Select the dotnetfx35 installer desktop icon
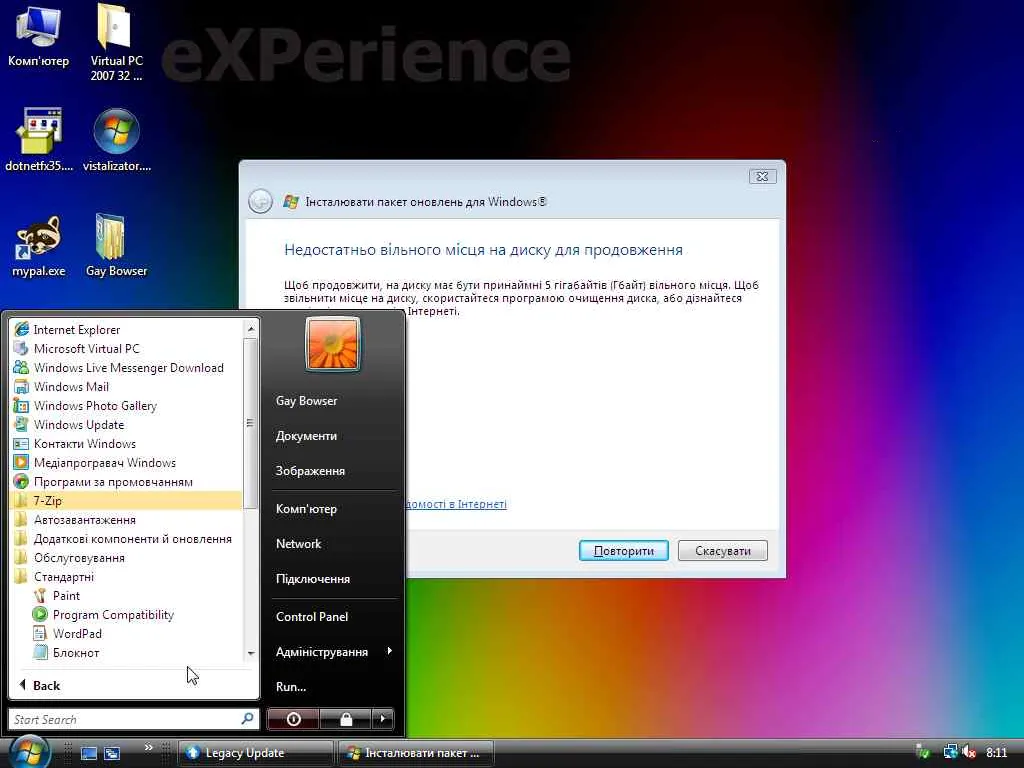This screenshot has width=1024, height=768. [39, 140]
